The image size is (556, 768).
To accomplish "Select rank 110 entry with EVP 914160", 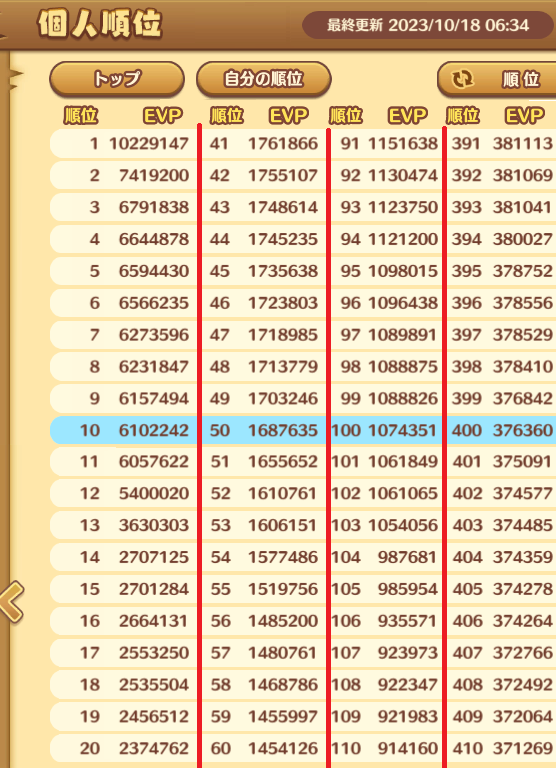I will 386,748.
